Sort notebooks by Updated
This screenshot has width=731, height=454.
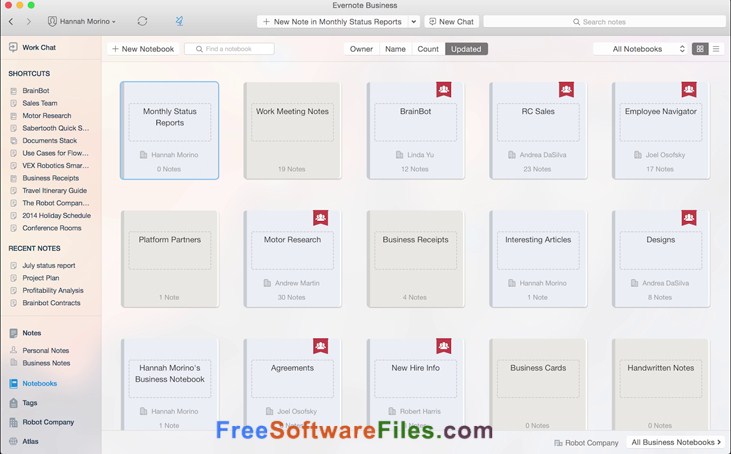466,49
